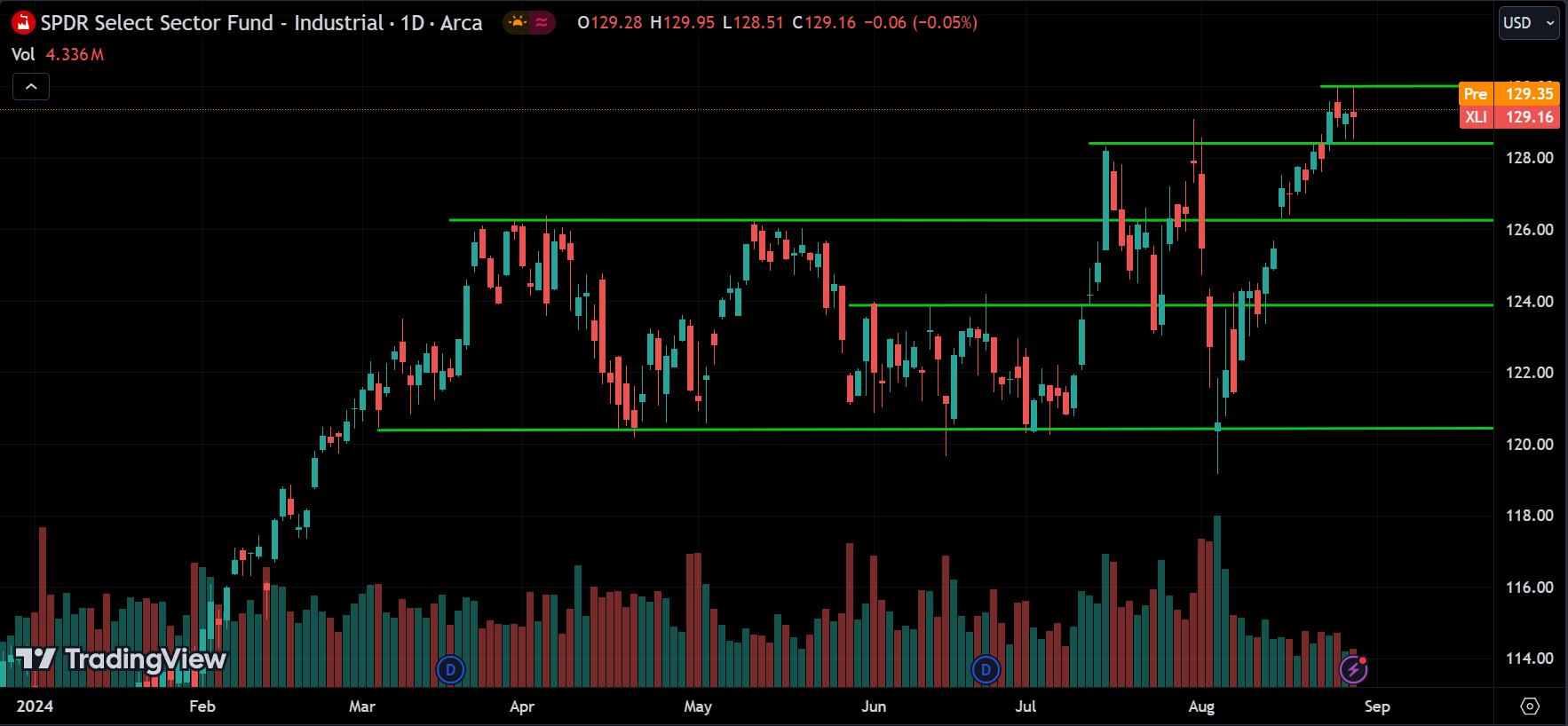The width and height of the screenshot is (1568, 726).
Task: Click the Feb label on time axis
Action: (202, 706)
